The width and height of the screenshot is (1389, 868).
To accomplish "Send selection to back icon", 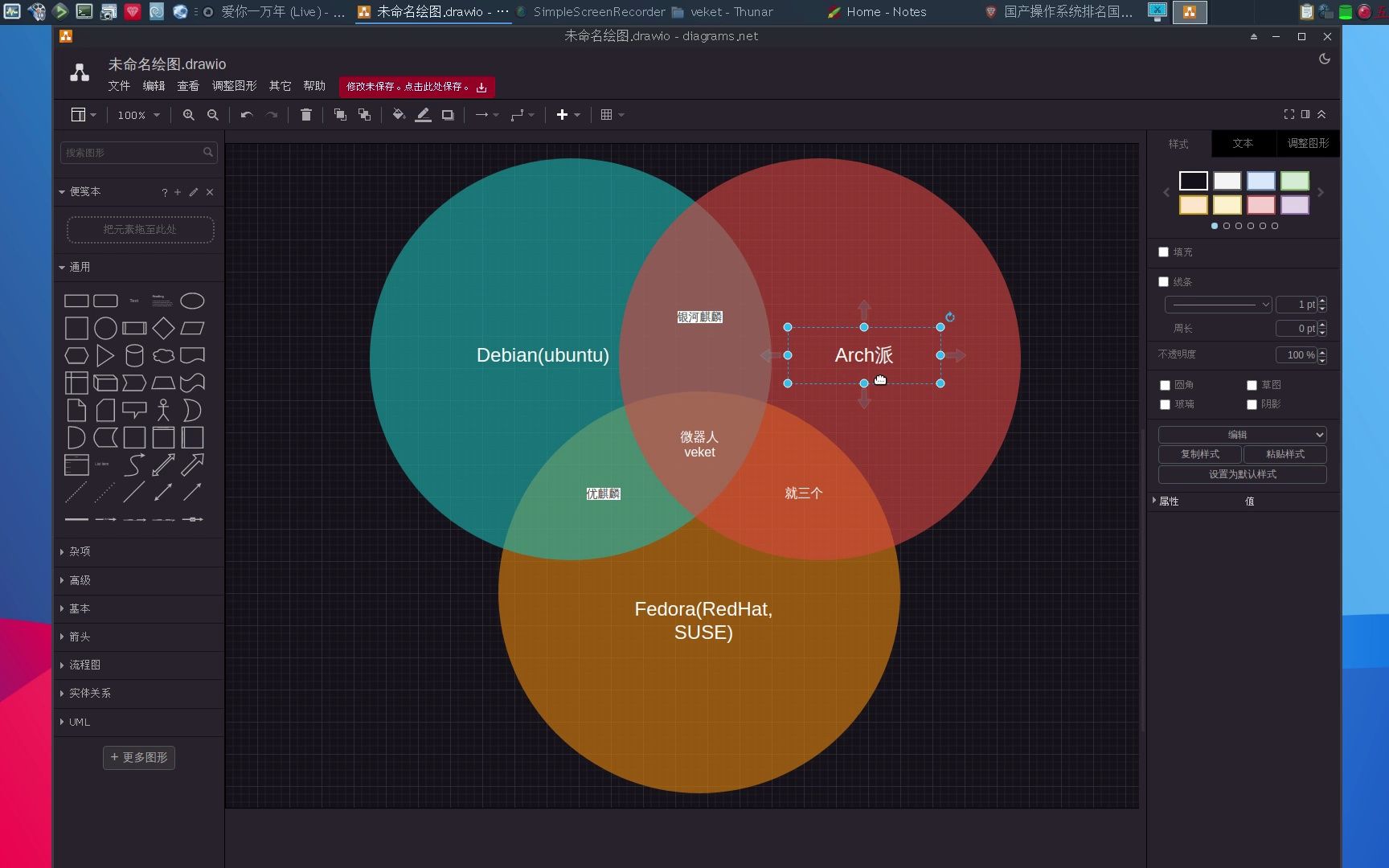I will point(365,115).
